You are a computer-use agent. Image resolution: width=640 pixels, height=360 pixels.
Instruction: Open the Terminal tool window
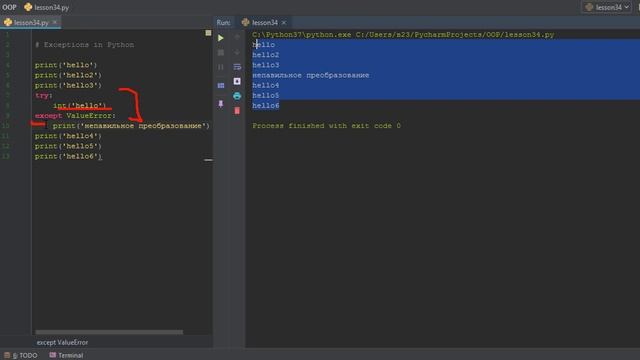pyautogui.click(x=66, y=356)
